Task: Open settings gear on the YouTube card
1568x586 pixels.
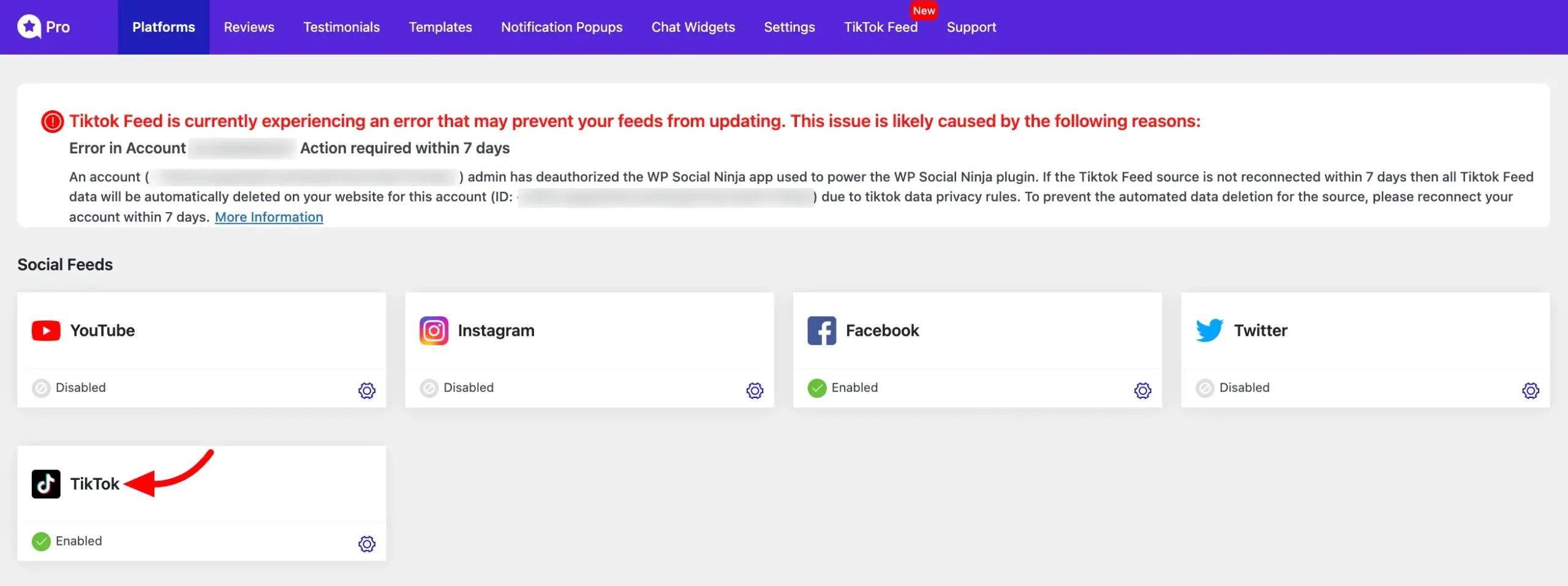Action: tap(366, 390)
